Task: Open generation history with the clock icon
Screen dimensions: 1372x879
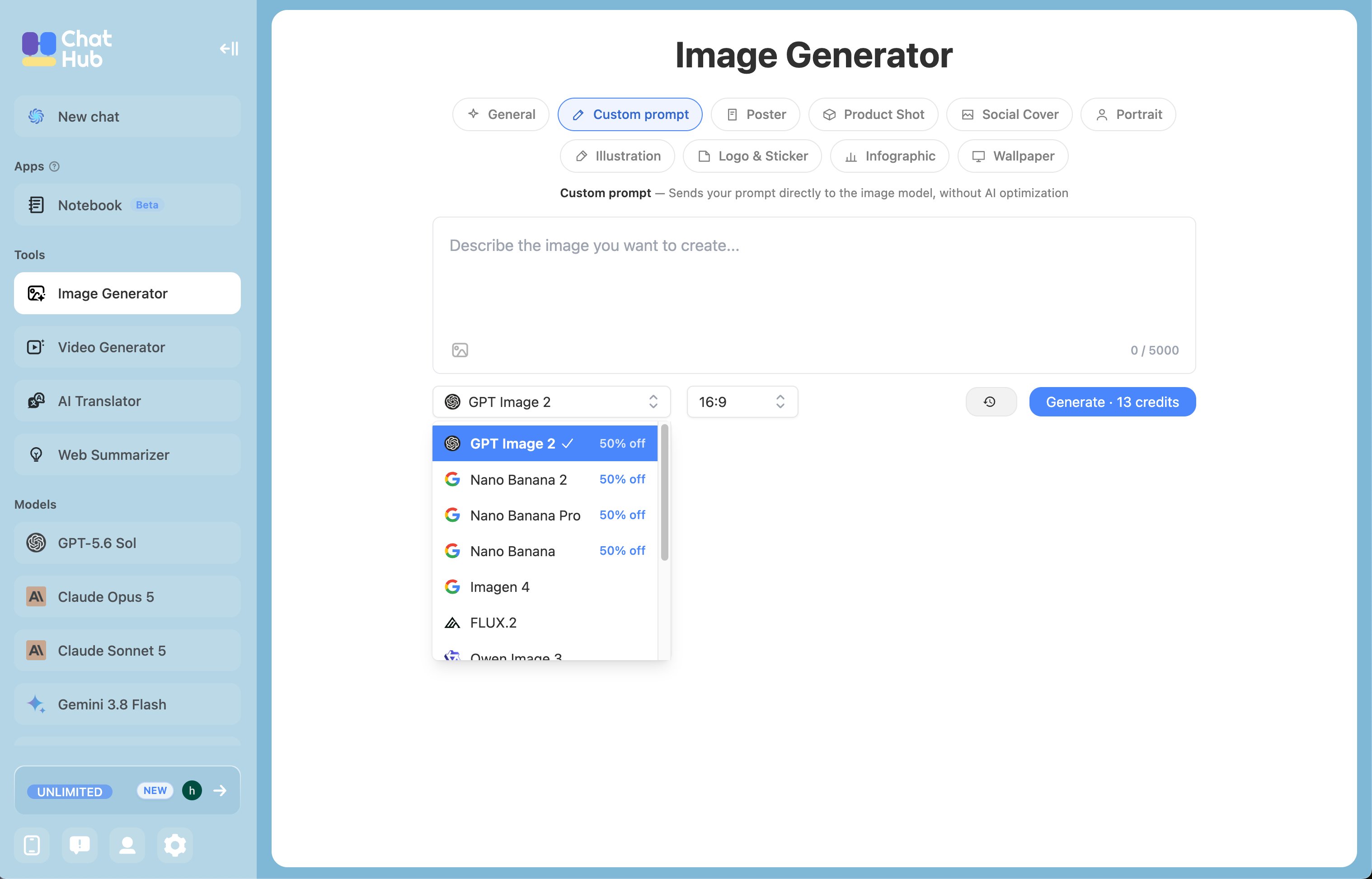Action: 991,402
